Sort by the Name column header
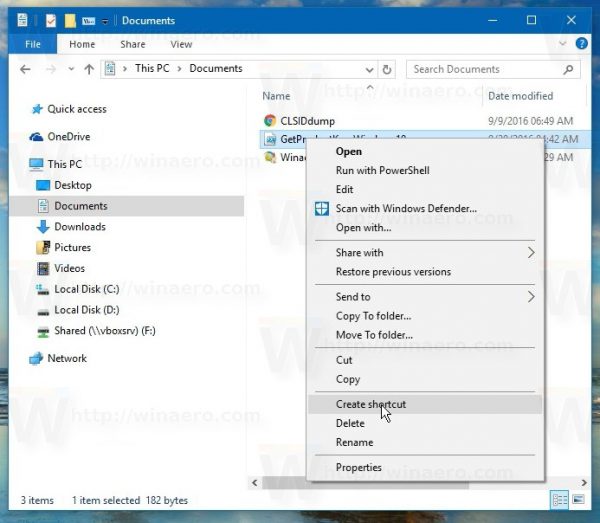 [x=276, y=96]
